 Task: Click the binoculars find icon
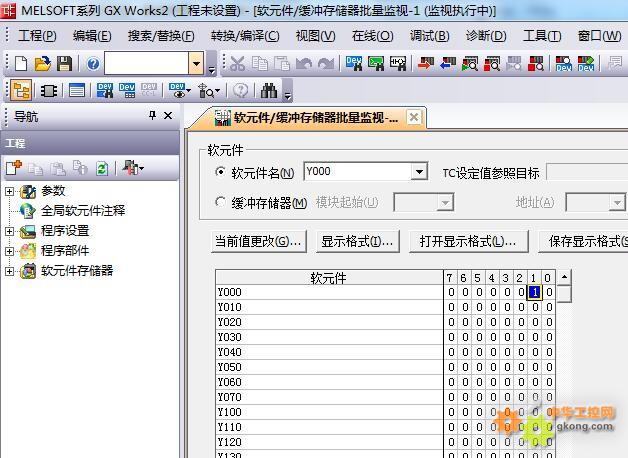coord(269,90)
